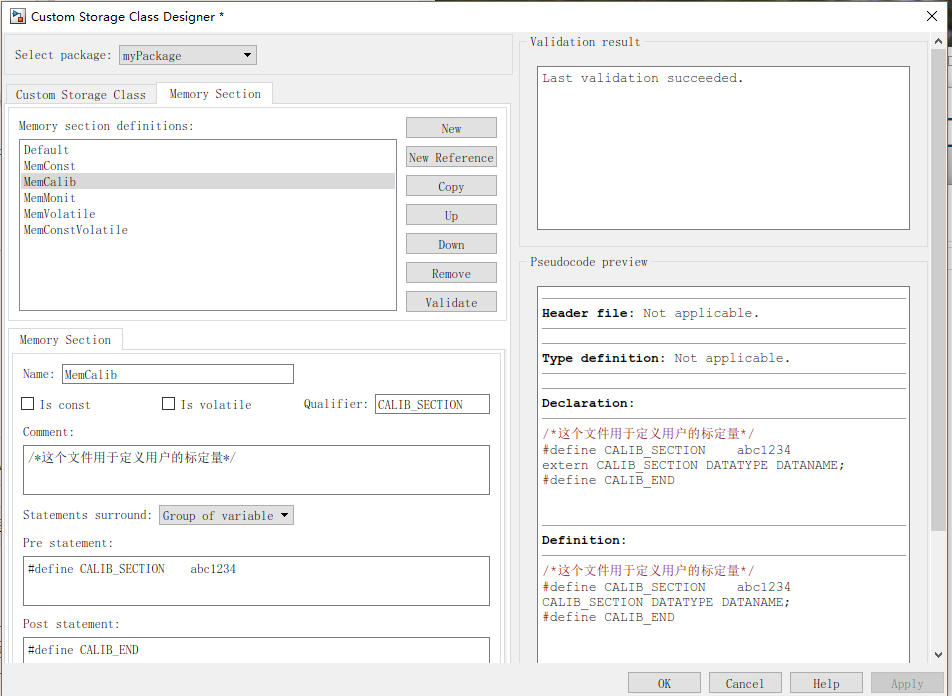Close the Custom Storage Class Designer window
The height and width of the screenshot is (696, 952).
[932, 16]
